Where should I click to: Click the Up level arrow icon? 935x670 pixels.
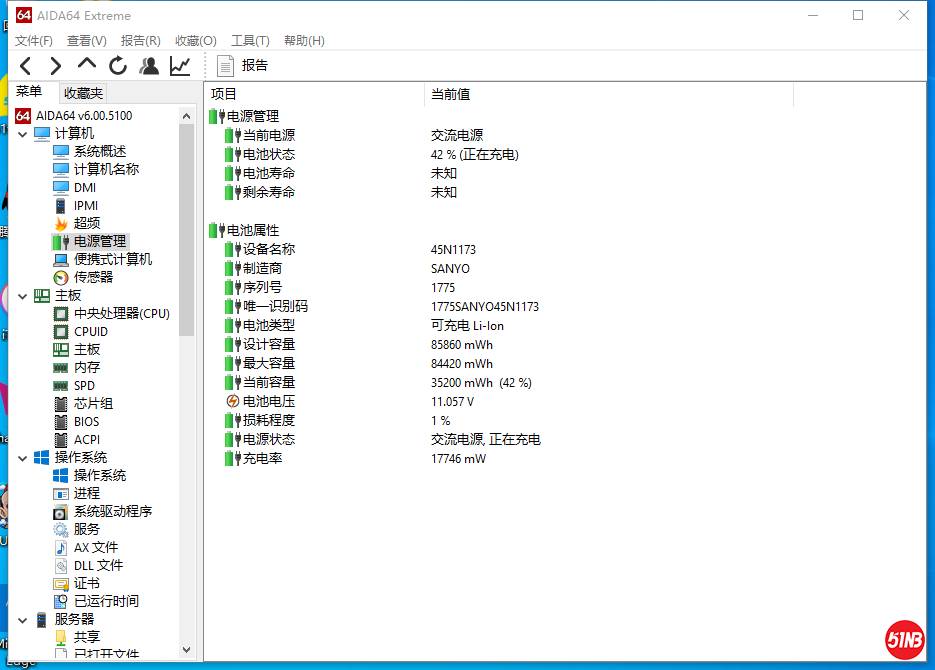(x=87, y=65)
